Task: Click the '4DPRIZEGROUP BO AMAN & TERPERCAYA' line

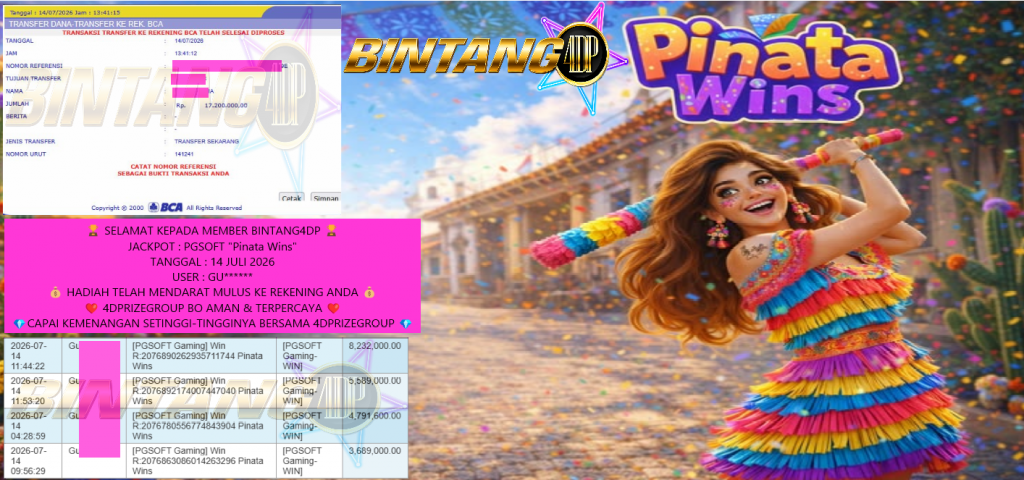Action: click(x=213, y=308)
